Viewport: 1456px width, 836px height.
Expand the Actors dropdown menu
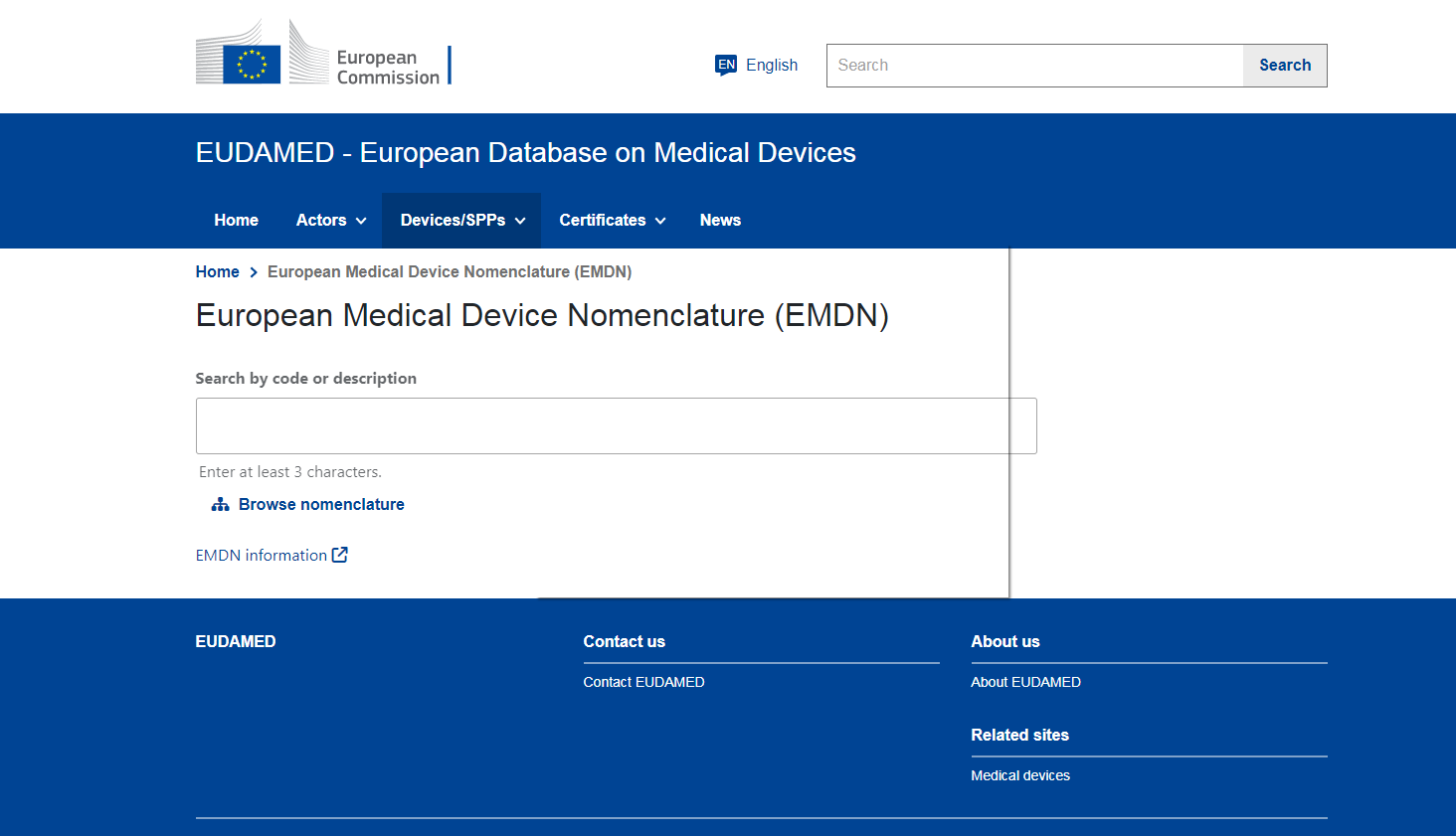[330, 221]
